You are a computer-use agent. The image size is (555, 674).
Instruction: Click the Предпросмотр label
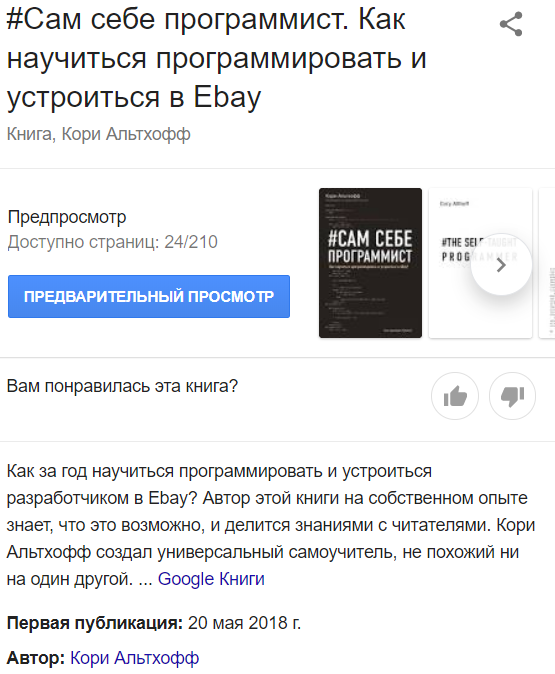point(67,217)
